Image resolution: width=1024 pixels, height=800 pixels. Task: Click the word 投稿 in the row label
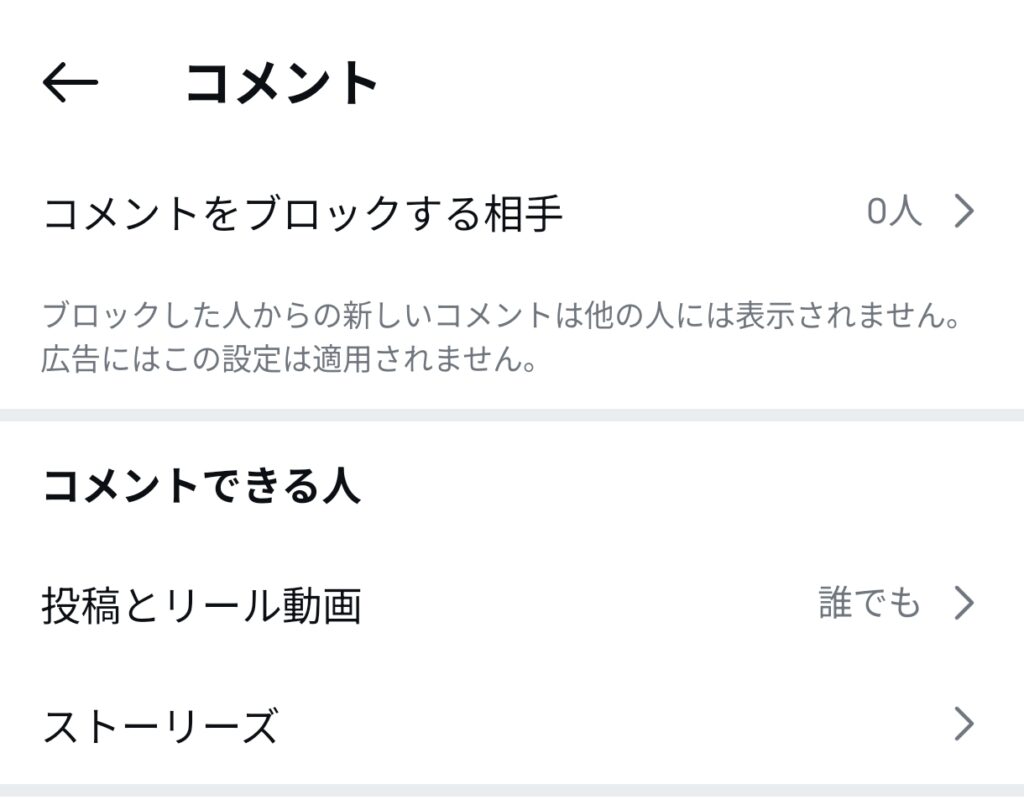coord(81,605)
